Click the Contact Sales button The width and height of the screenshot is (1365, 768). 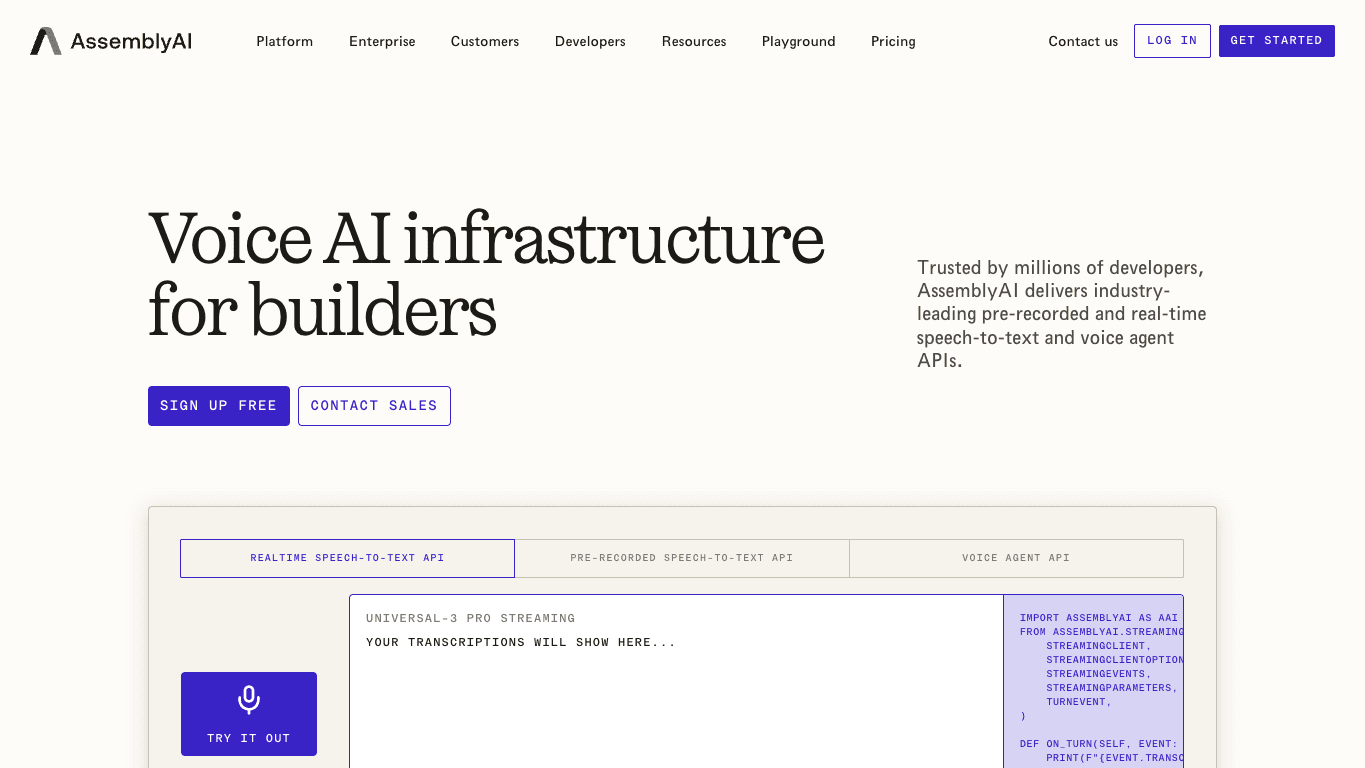pos(374,406)
